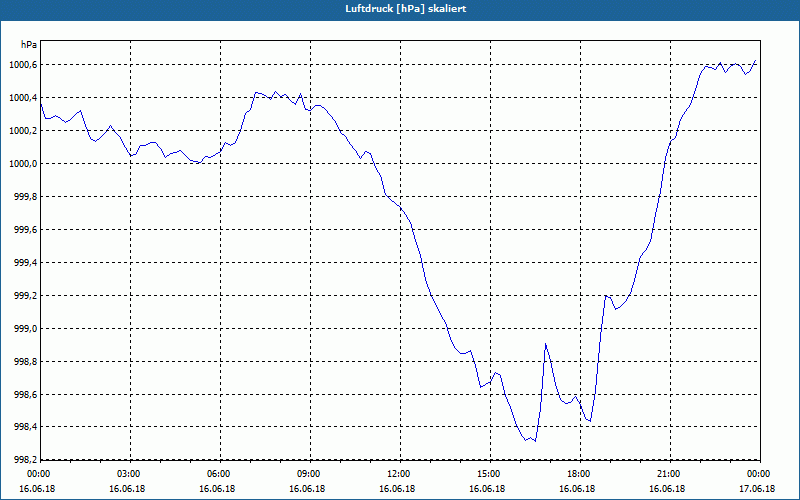Click the "06:00" time axis label
The image size is (800, 500).
220,474
